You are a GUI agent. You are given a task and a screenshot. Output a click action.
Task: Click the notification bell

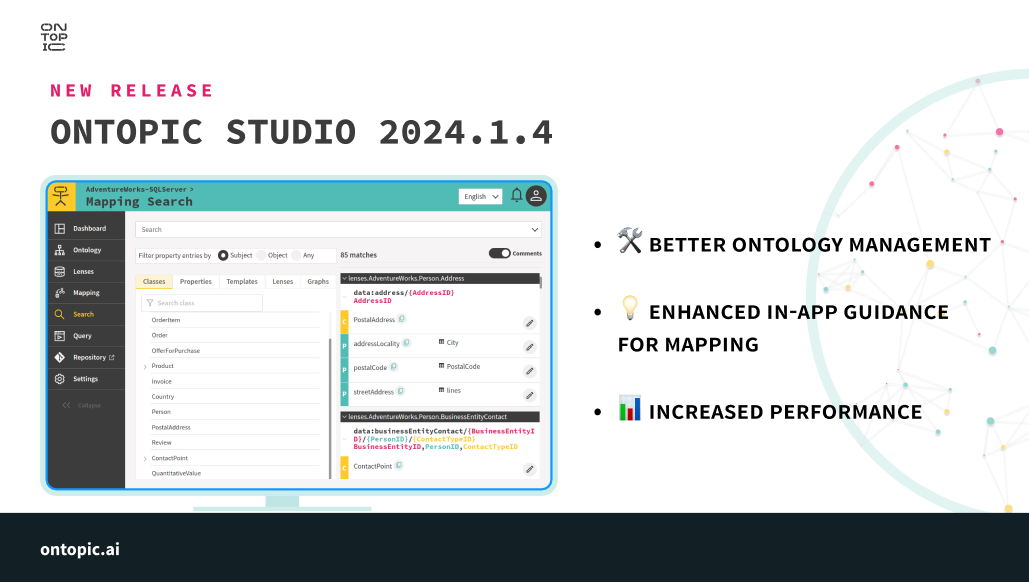click(515, 195)
